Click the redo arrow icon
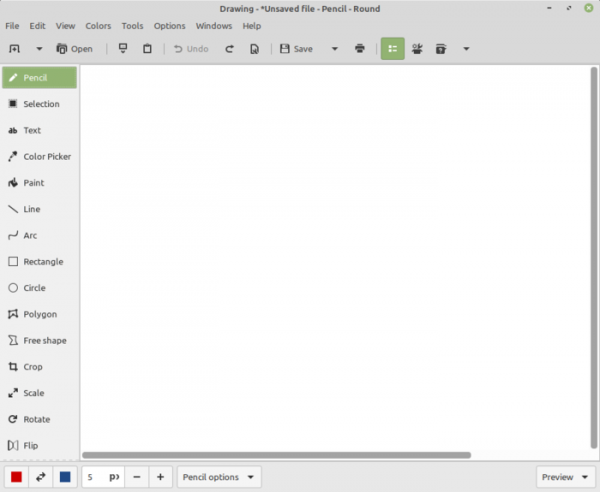The image size is (600, 492). pos(229,49)
